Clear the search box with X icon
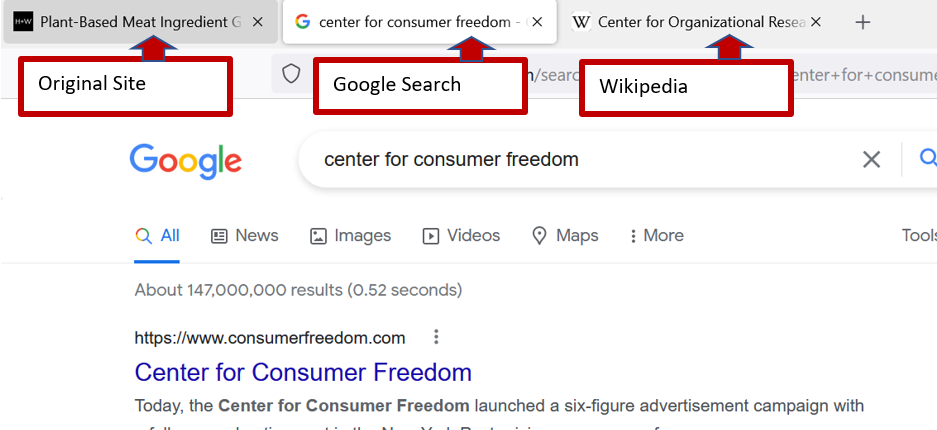Image resolution: width=937 pixels, height=430 pixels. pyautogui.click(x=871, y=159)
